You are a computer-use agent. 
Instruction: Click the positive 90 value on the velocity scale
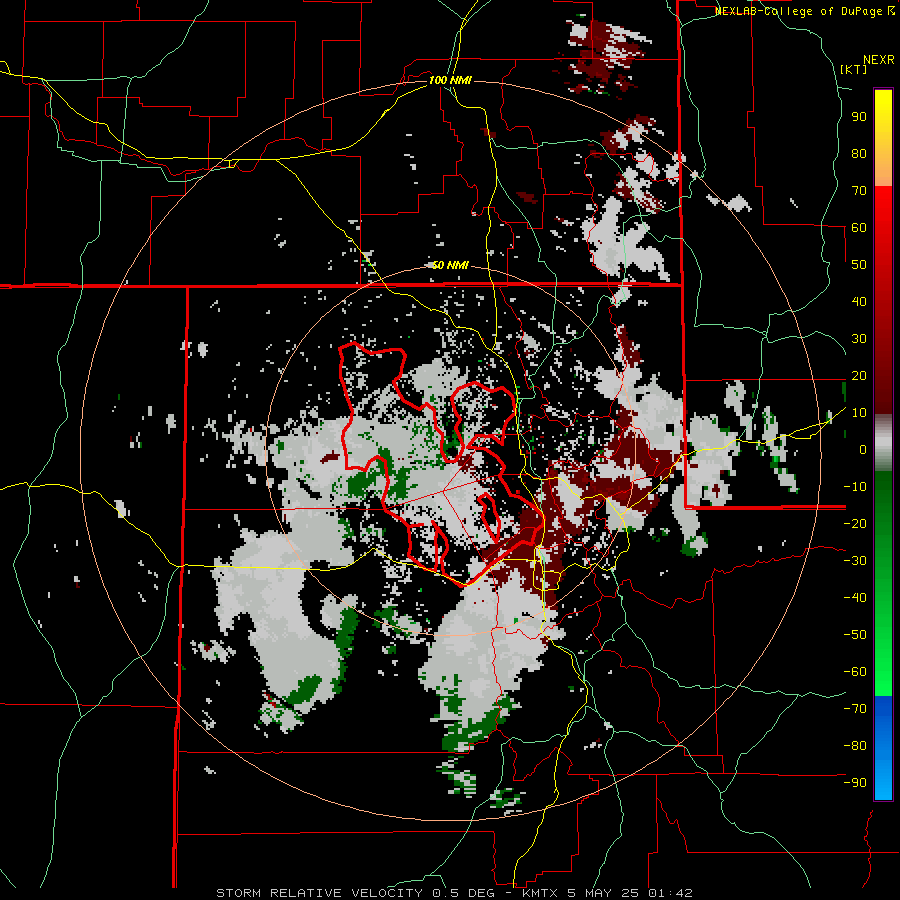click(859, 117)
